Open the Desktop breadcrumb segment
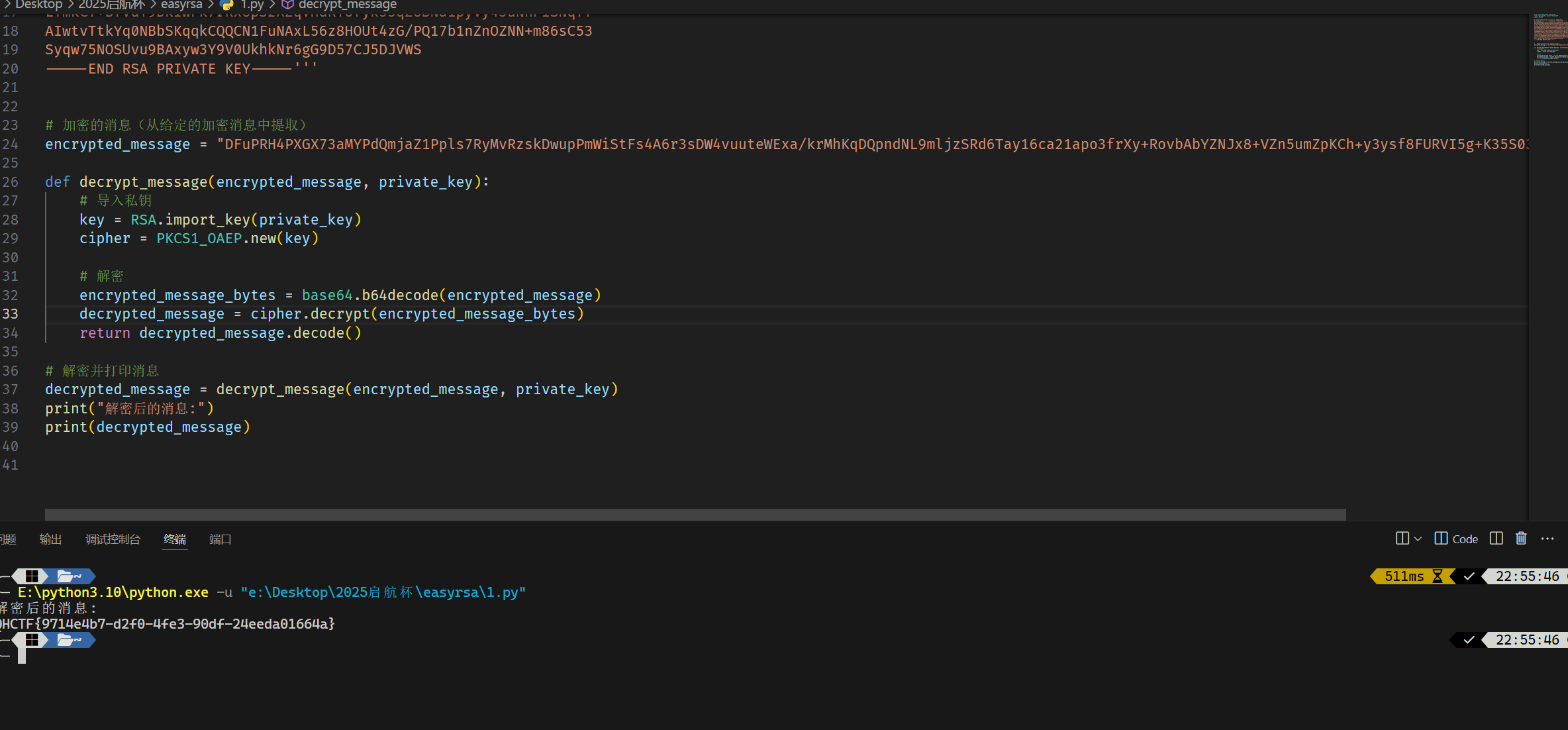 (38, 5)
